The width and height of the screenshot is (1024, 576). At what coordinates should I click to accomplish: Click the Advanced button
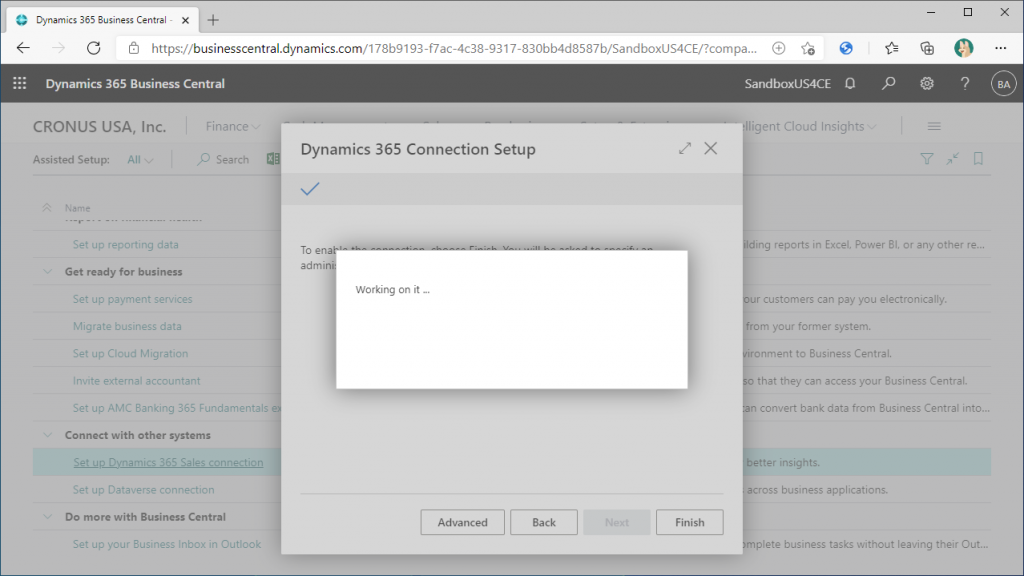coord(462,522)
